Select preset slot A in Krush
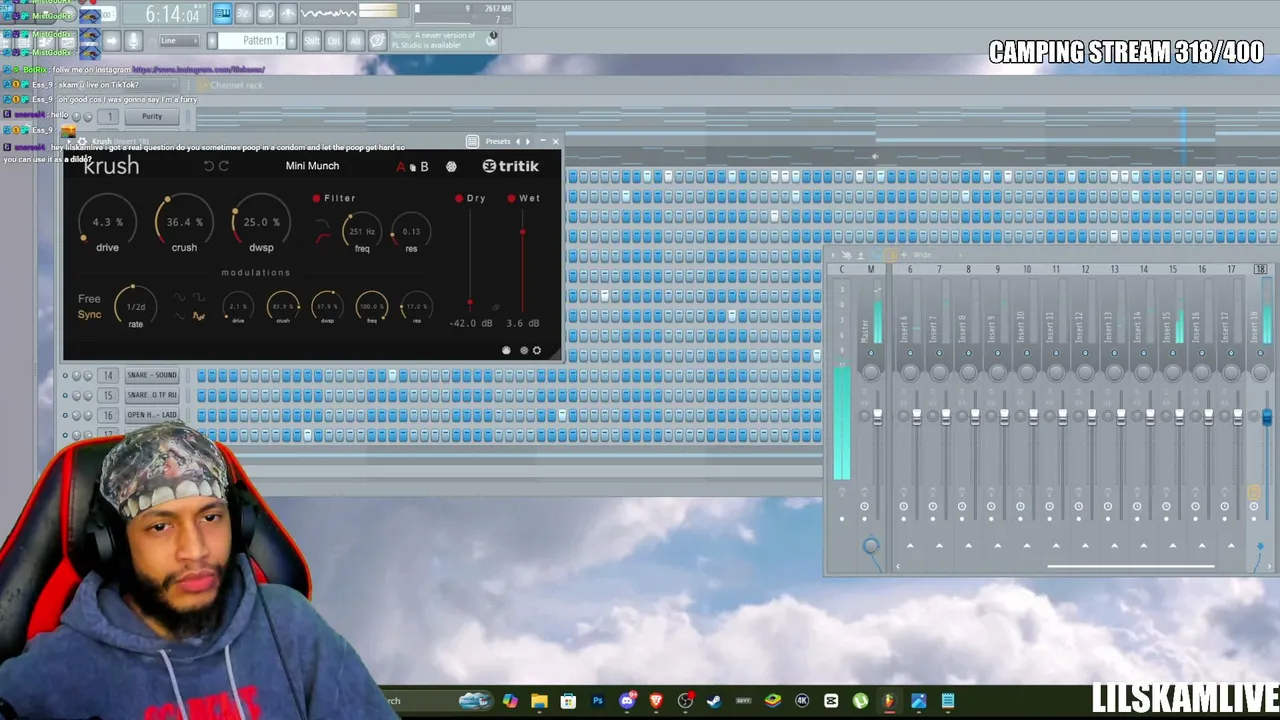The width and height of the screenshot is (1280, 720). point(401,166)
